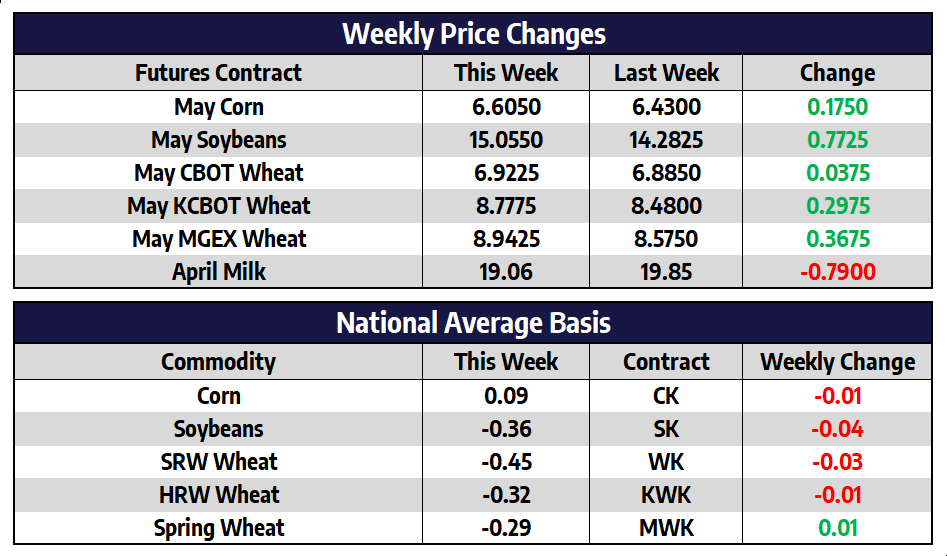Click April Milk this week price 19.06
The width and height of the screenshot is (947, 556).
pyautogui.click(x=505, y=272)
